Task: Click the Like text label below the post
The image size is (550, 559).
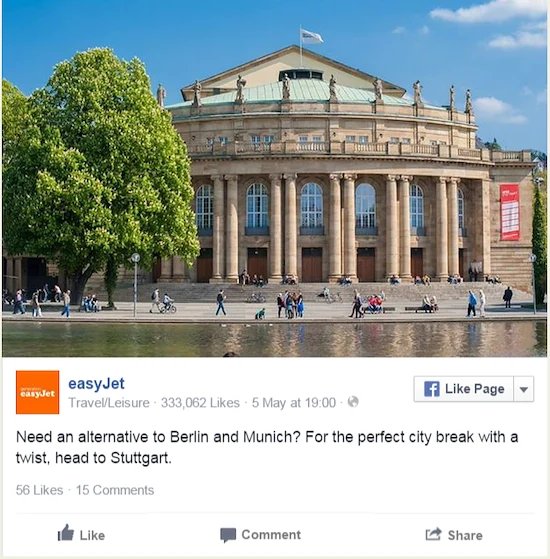Action: click(x=92, y=535)
